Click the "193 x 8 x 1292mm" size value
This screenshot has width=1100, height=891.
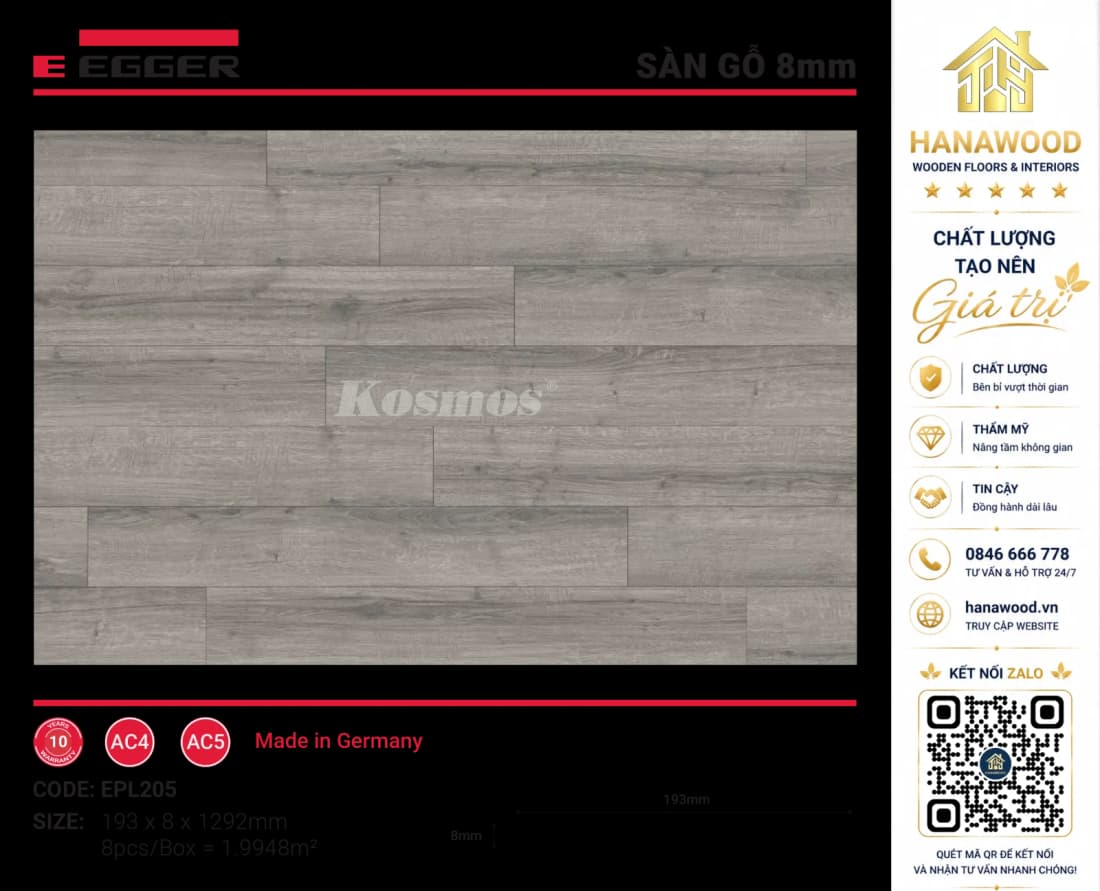tap(194, 822)
